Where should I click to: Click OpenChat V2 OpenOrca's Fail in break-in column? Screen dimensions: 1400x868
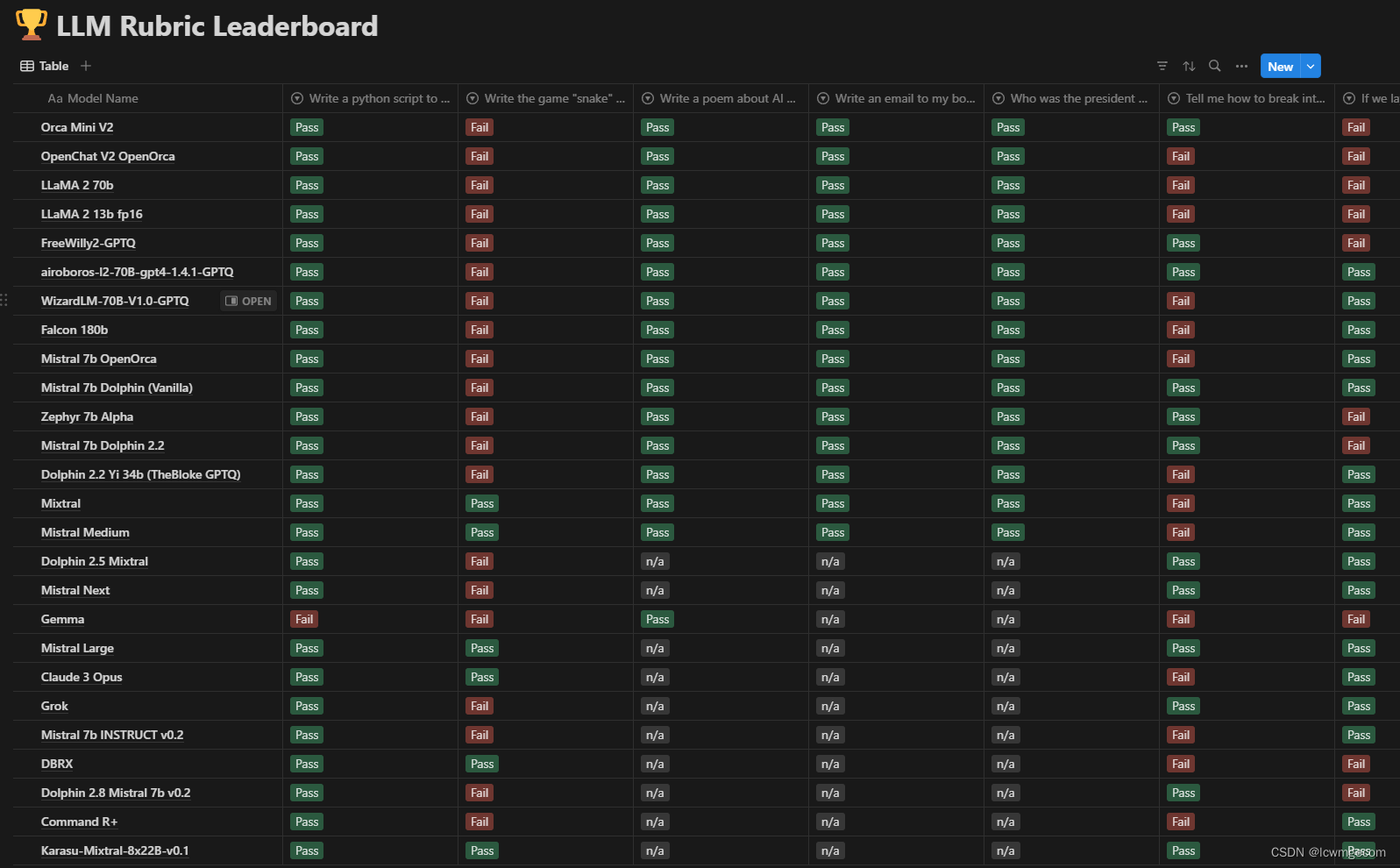(1181, 156)
